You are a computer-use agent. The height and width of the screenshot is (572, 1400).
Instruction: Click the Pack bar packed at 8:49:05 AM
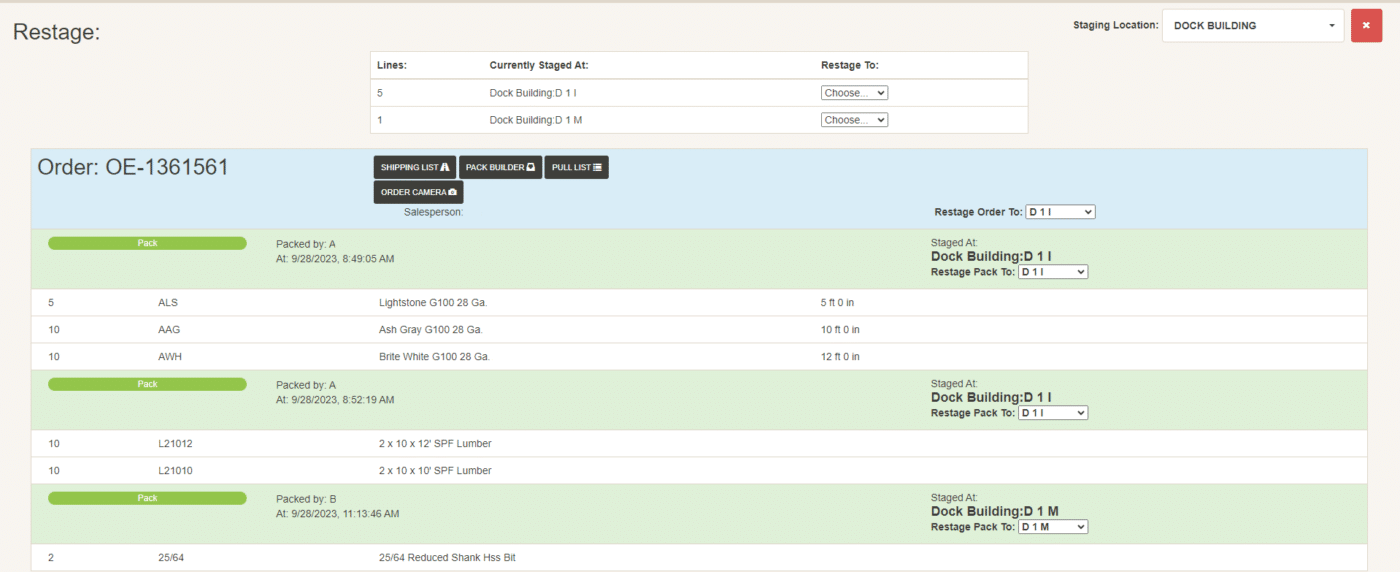pyautogui.click(x=147, y=243)
